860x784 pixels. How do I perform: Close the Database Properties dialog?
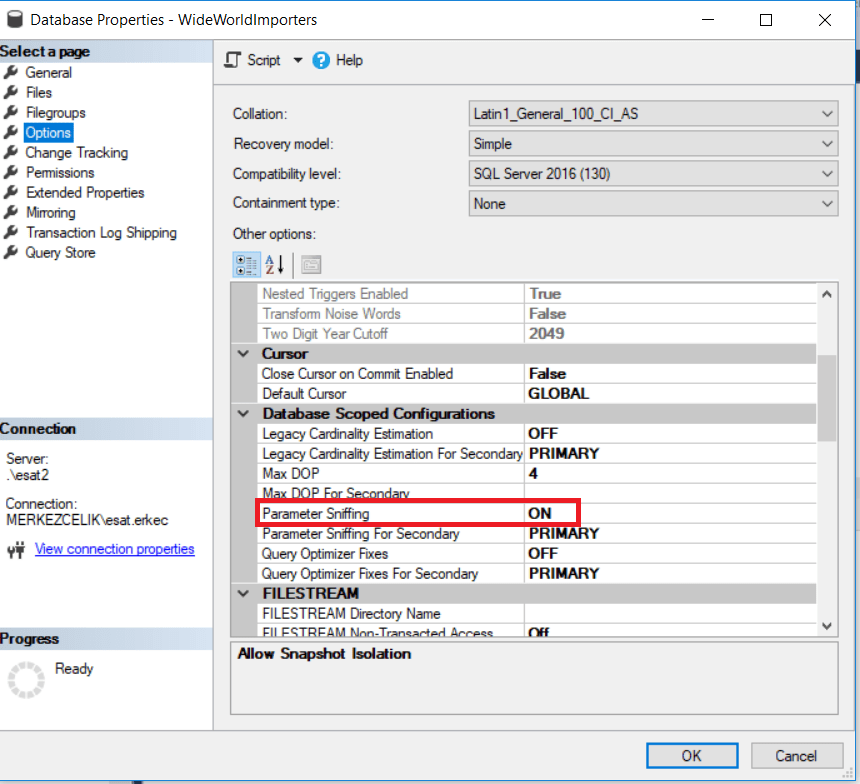pos(824,20)
